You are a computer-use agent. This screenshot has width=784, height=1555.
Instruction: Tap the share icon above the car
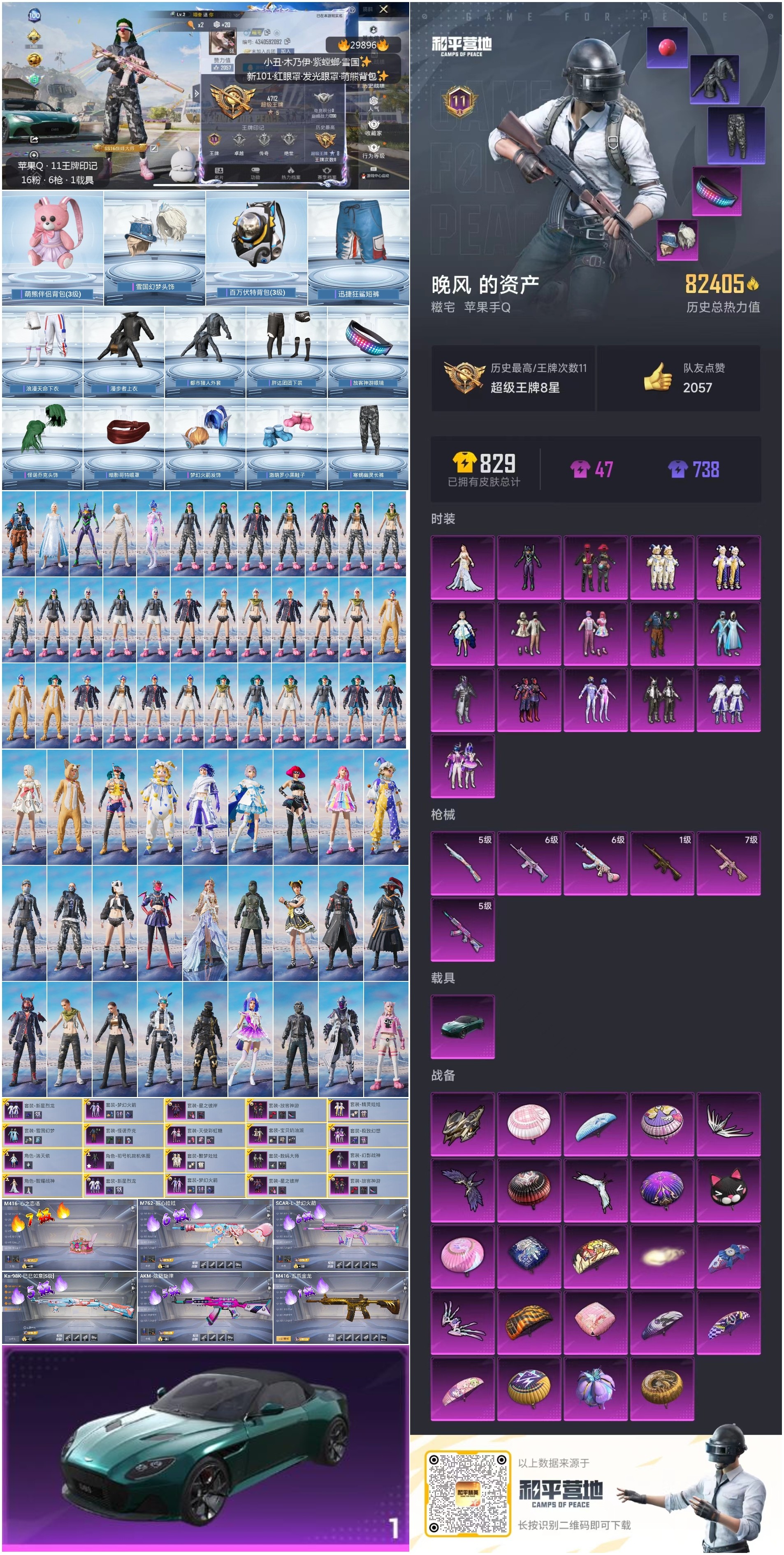point(35,139)
